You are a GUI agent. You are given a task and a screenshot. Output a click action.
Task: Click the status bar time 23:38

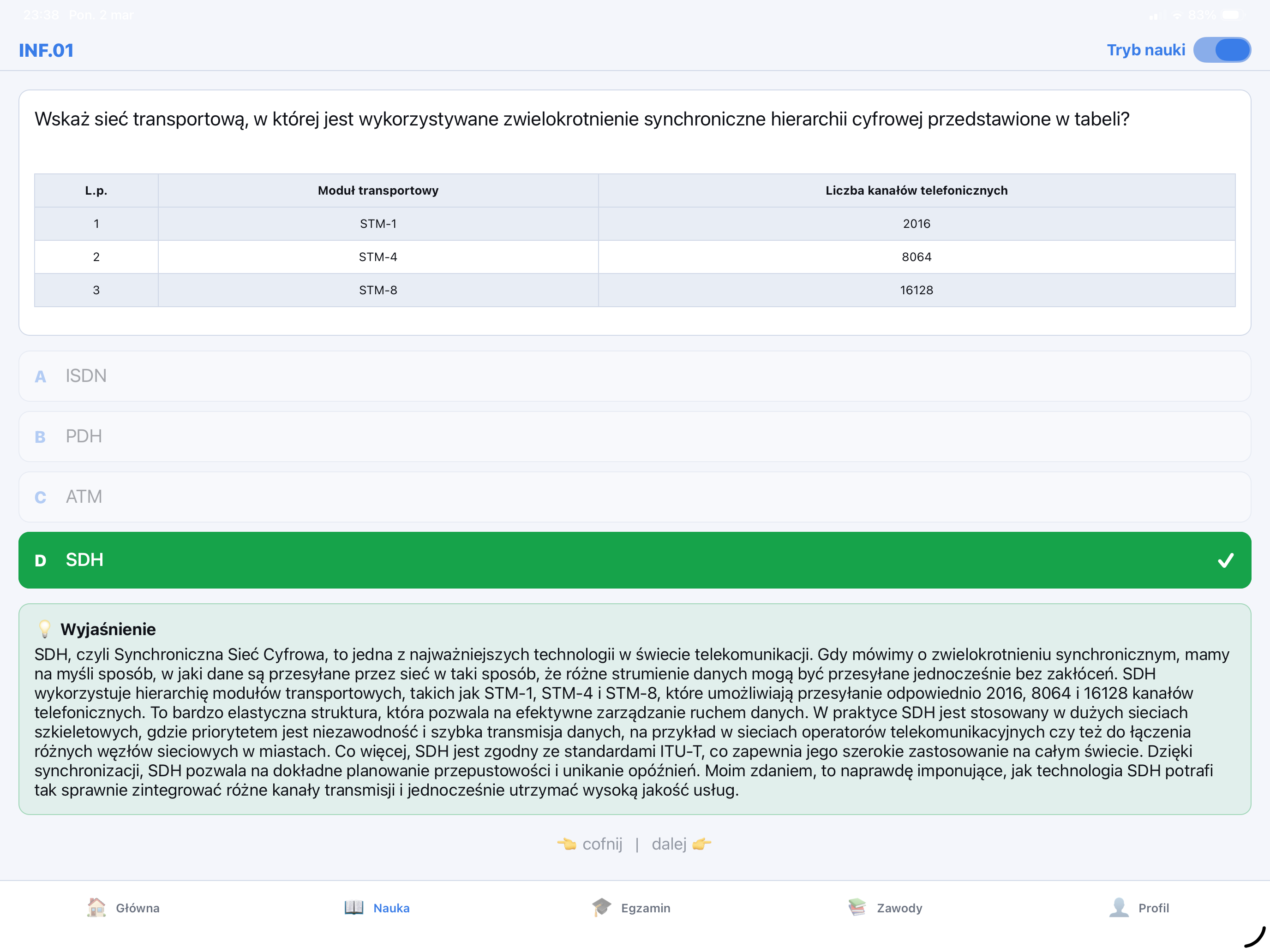tap(42, 15)
